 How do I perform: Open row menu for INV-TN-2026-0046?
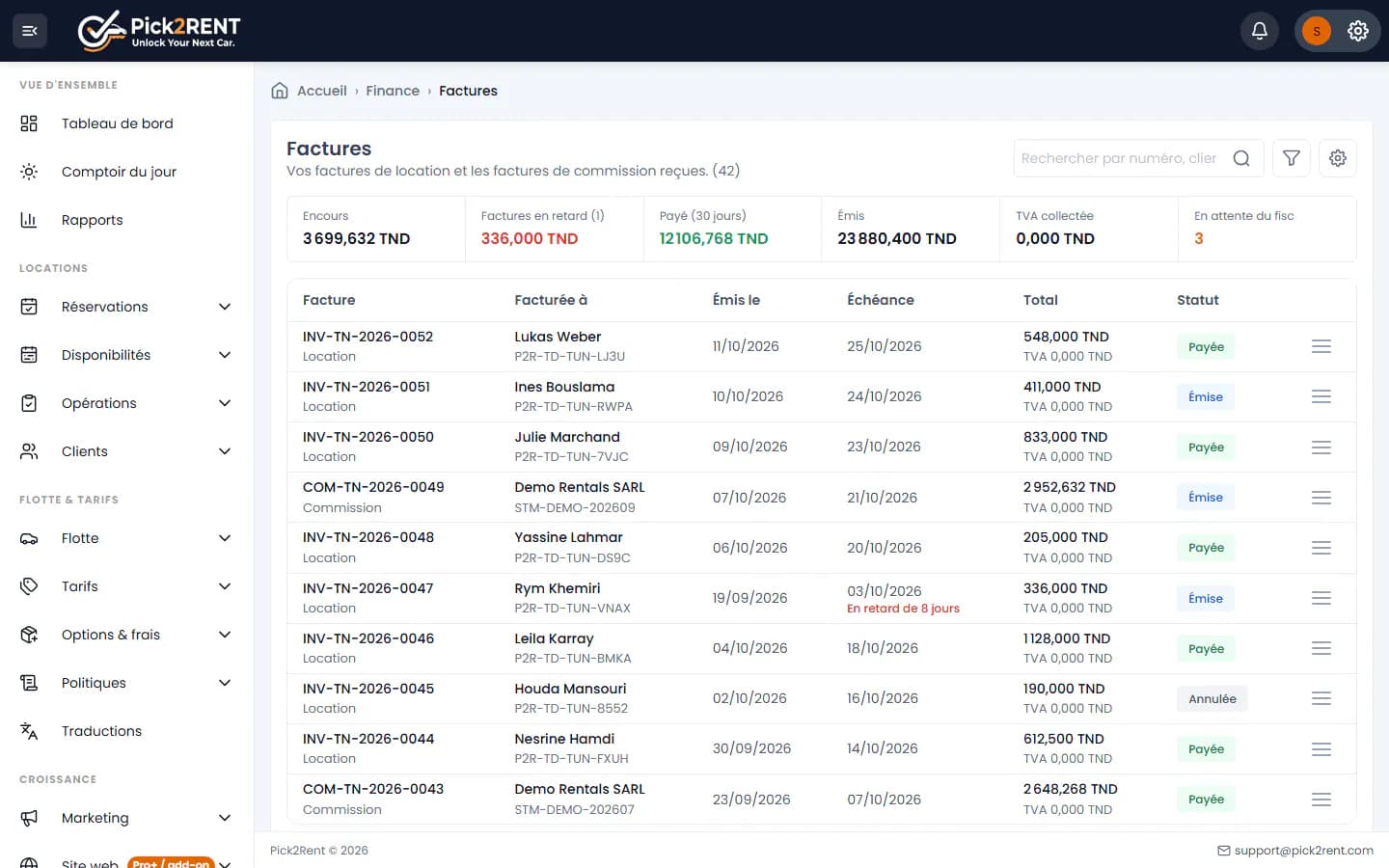point(1321,648)
